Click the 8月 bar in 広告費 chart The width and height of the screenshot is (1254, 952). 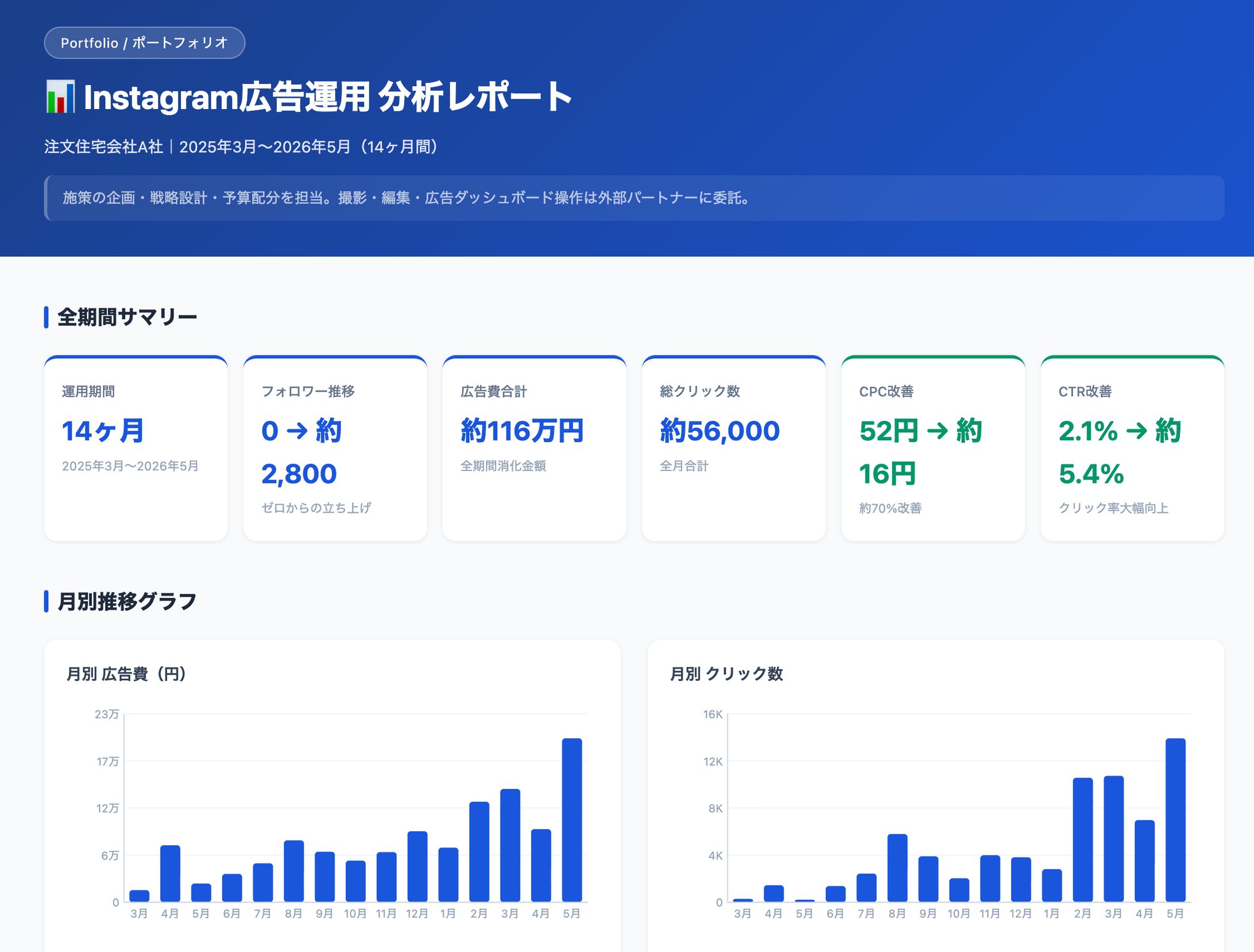point(293,871)
